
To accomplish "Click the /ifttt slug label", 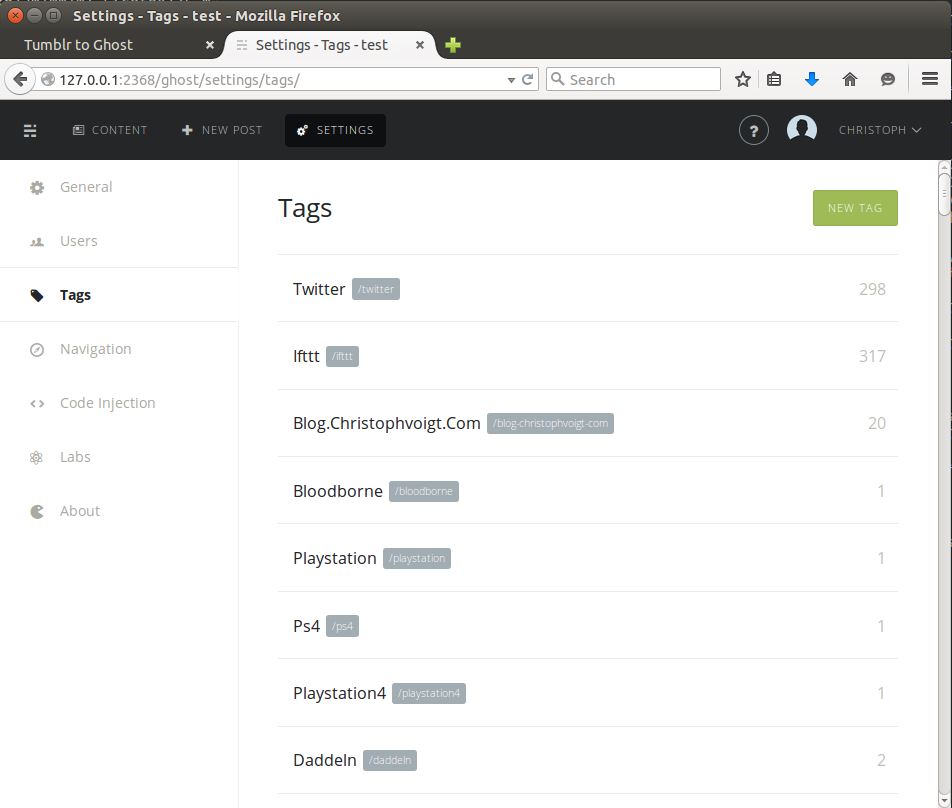I will (342, 356).
